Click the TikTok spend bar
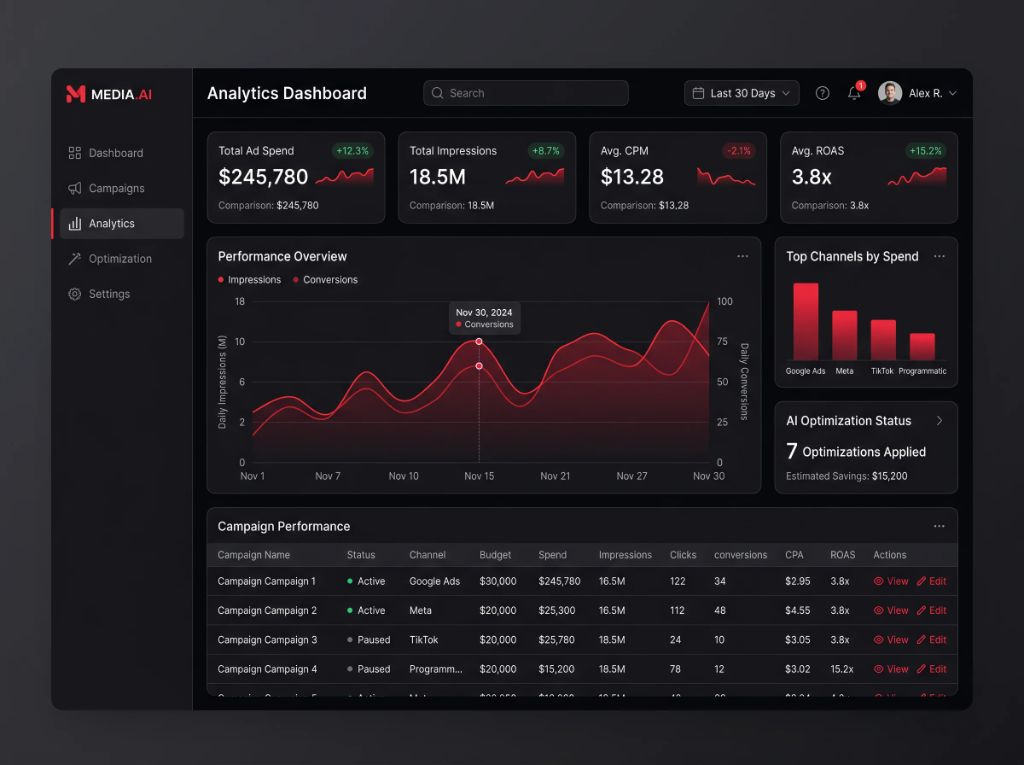 pos(883,340)
